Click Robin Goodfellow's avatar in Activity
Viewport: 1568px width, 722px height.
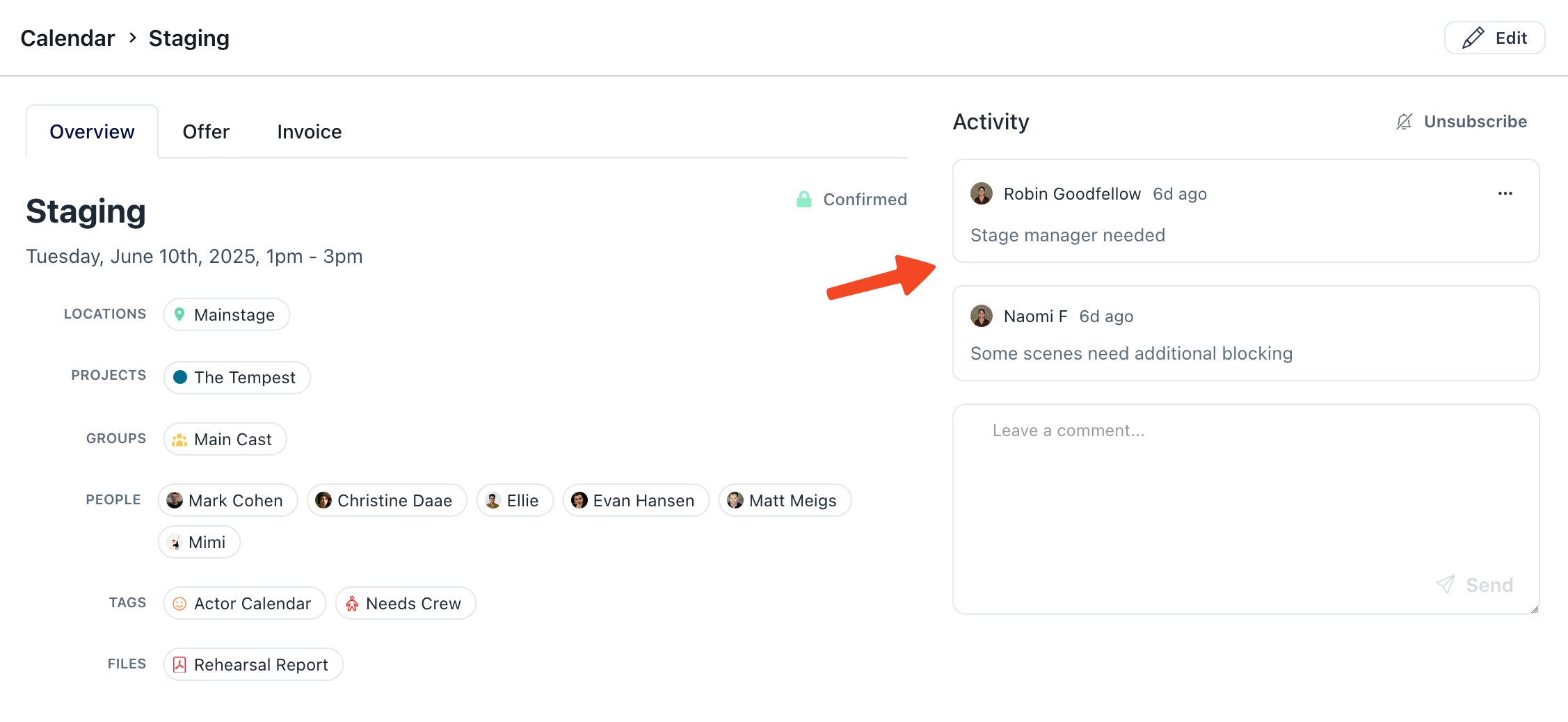[x=982, y=193]
